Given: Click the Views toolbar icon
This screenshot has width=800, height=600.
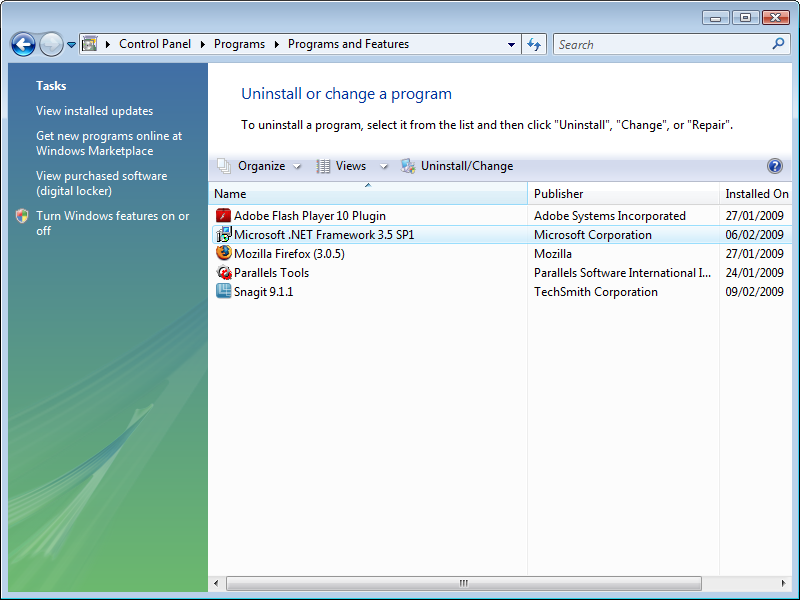Looking at the screenshot, I should click(x=323, y=166).
